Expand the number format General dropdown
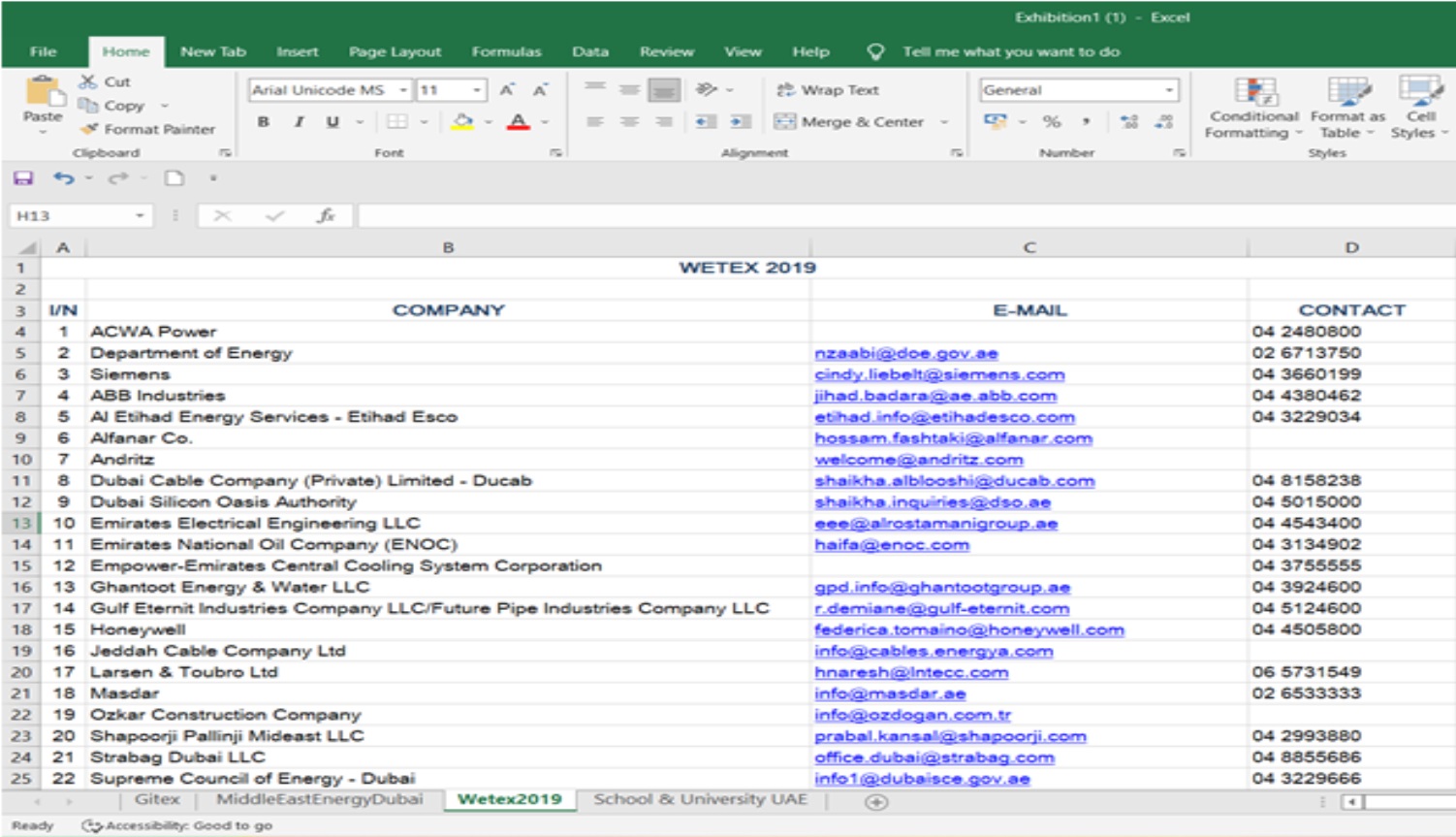The height and width of the screenshot is (837, 1456). [x=1170, y=90]
